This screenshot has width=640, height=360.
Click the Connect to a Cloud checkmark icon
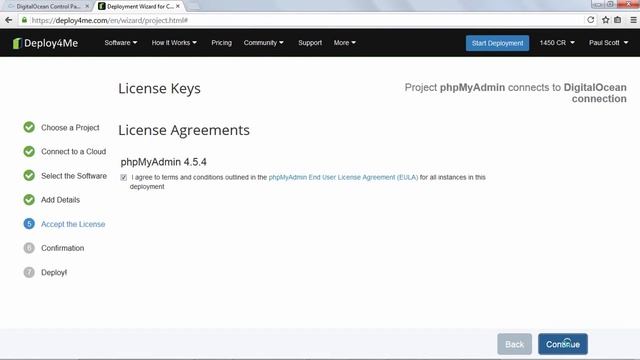pos(29,151)
